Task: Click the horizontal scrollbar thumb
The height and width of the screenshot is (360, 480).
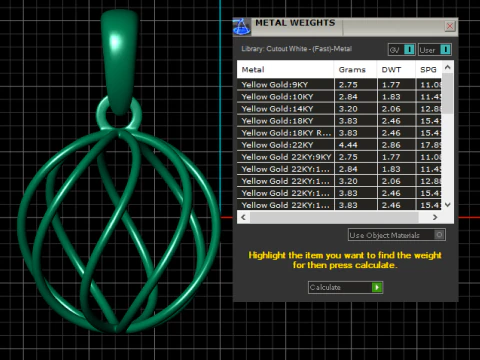Action: 334,217
